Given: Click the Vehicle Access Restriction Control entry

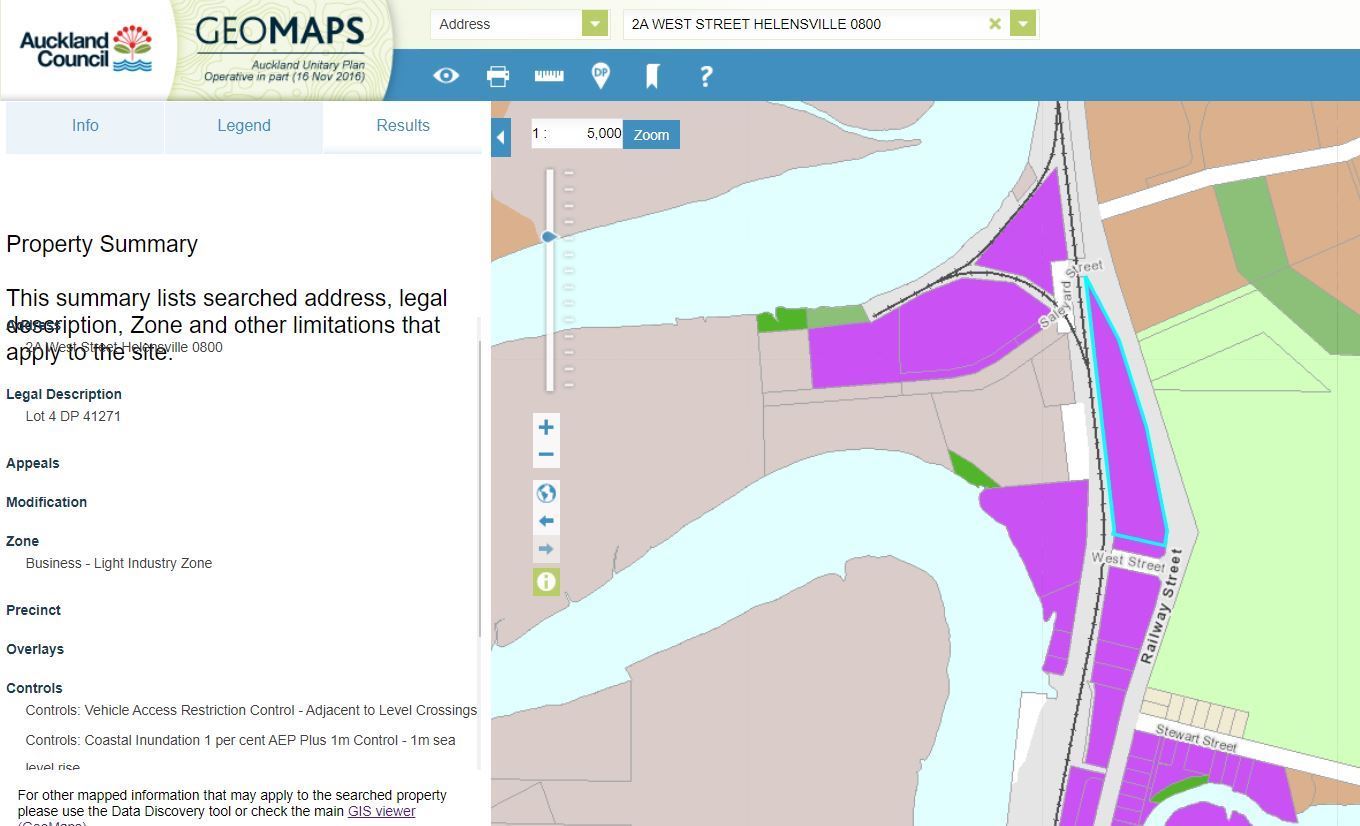Looking at the screenshot, I should tap(251, 710).
